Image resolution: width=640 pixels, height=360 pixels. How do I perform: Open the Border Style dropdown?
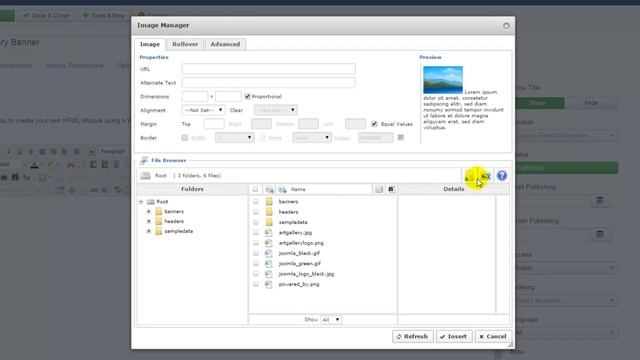(311, 138)
